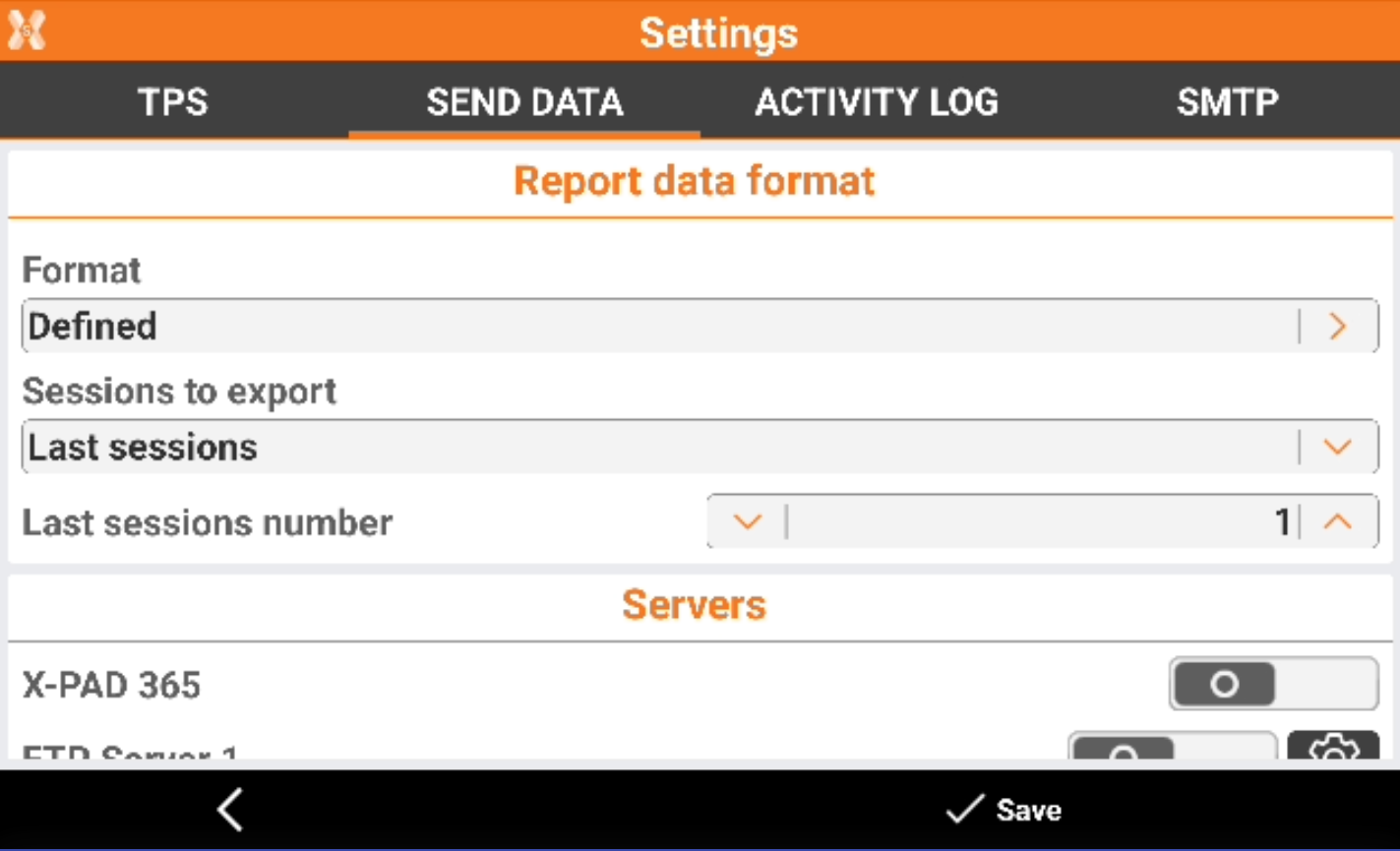The height and width of the screenshot is (851, 1400).
Task: Click the X-PAD logo icon
Action: click(x=27, y=30)
